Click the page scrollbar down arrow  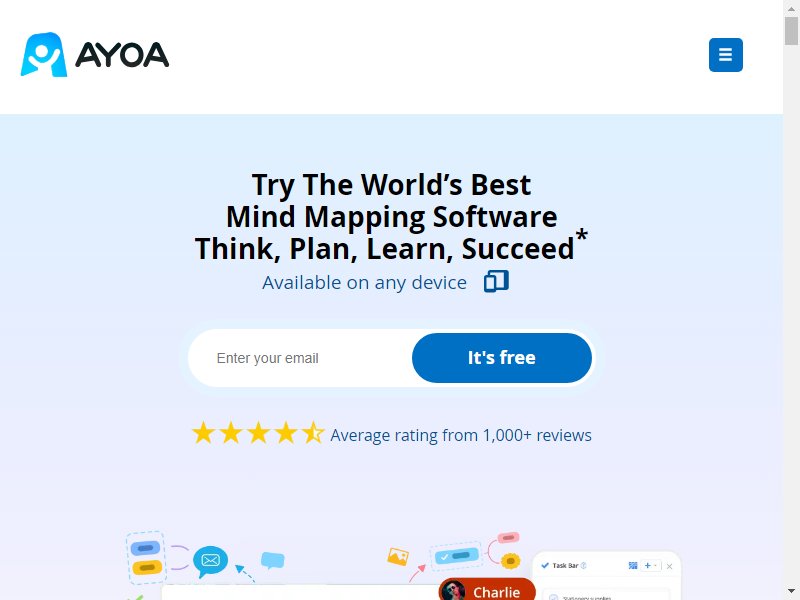791,591
